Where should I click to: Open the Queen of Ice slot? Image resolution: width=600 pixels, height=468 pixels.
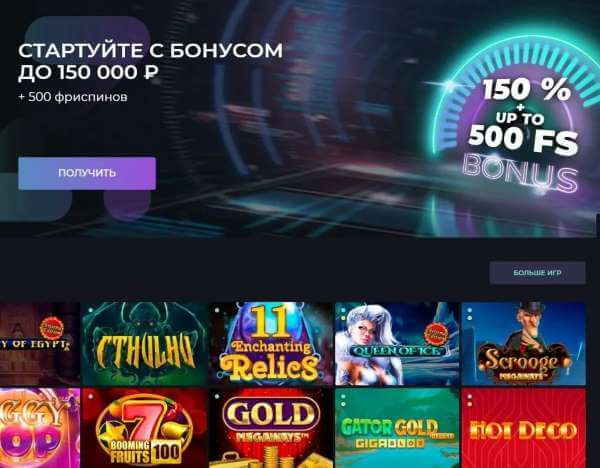tap(397, 344)
